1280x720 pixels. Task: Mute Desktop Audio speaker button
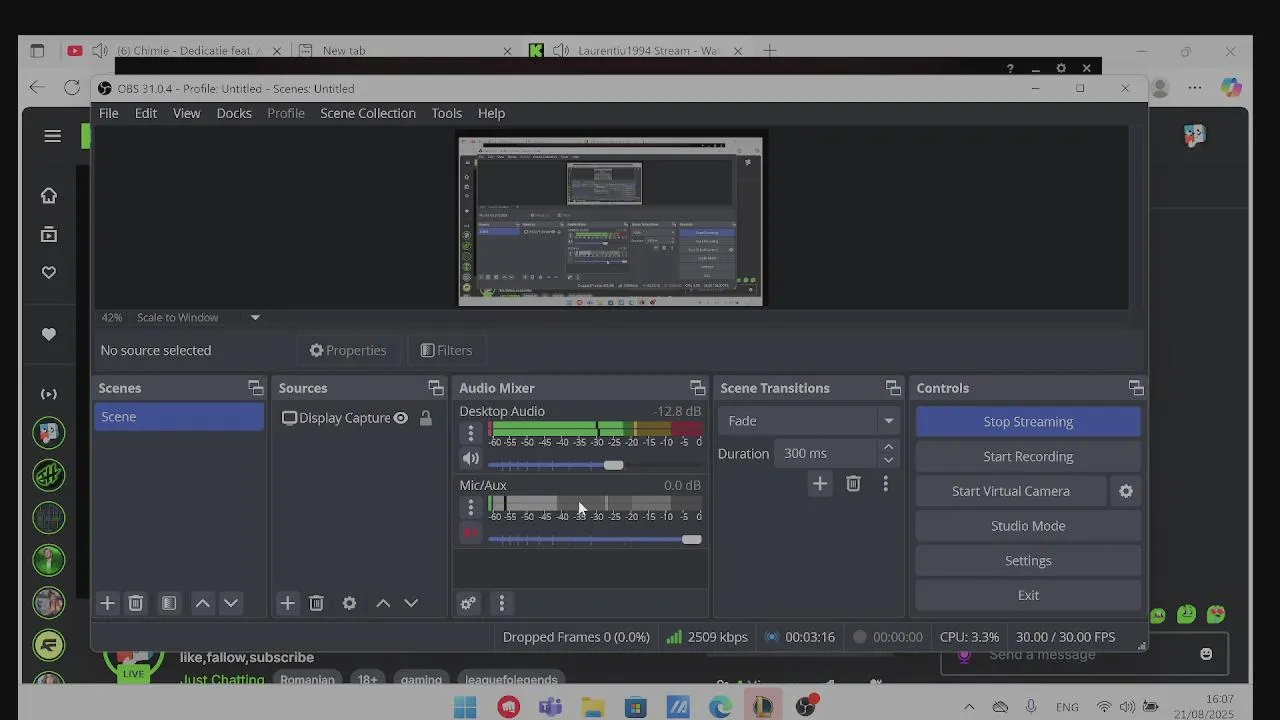click(471, 459)
